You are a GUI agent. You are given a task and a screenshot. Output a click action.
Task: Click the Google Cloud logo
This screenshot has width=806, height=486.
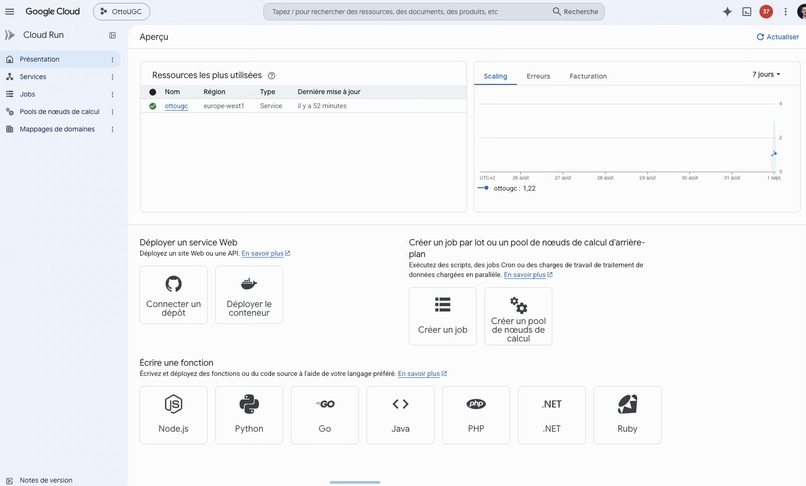52,11
